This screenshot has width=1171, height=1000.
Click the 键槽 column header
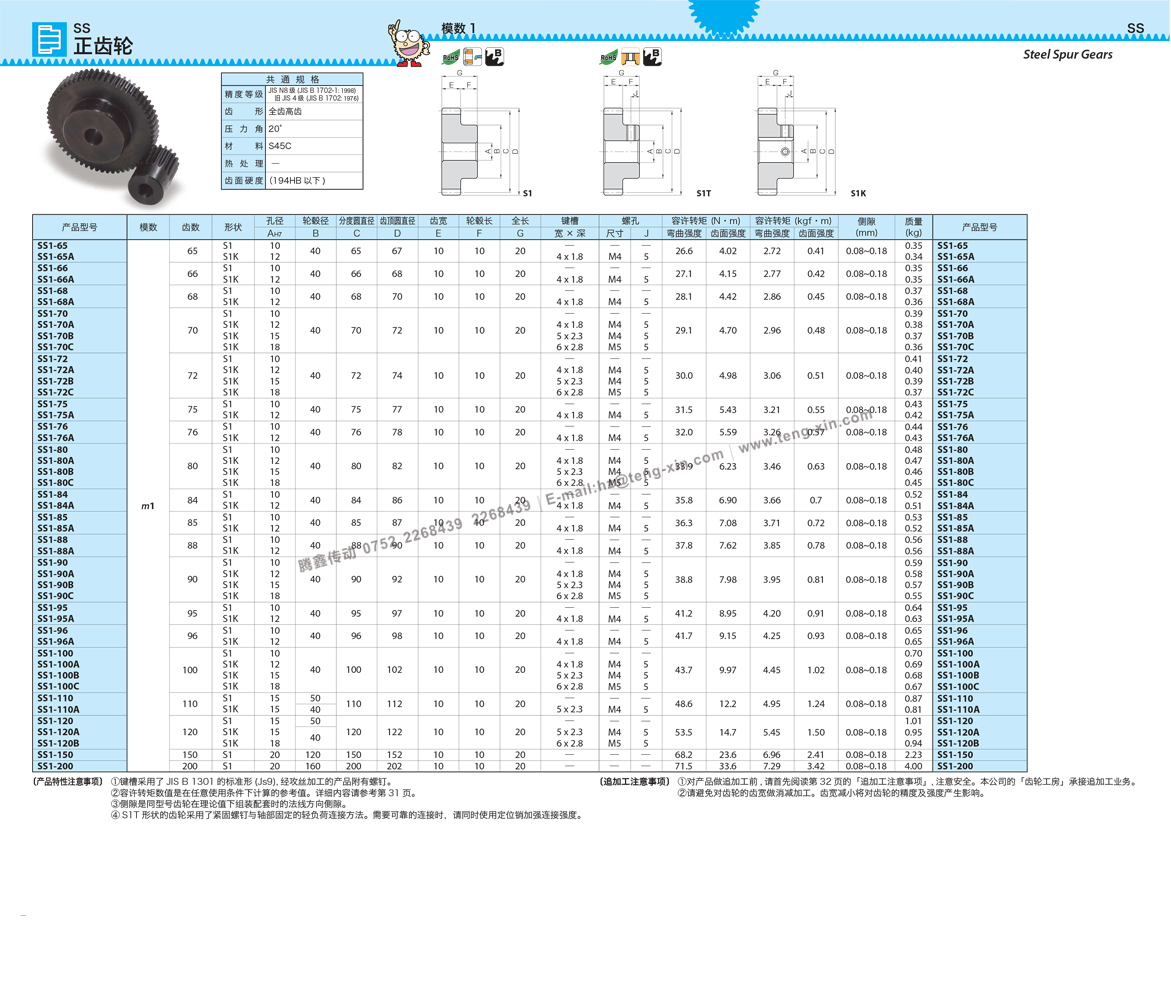click(569, 221)
